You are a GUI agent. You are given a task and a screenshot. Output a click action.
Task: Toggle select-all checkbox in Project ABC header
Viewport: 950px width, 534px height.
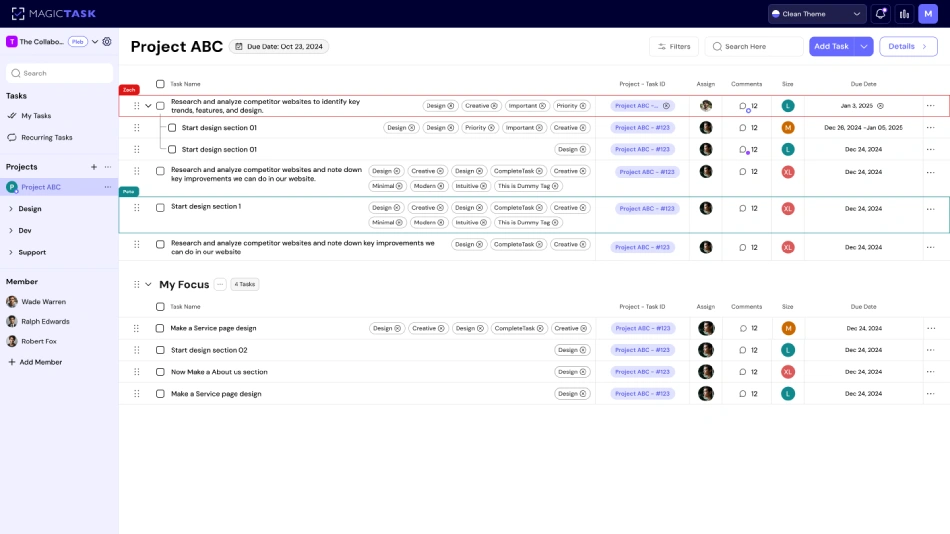[160, 84]
